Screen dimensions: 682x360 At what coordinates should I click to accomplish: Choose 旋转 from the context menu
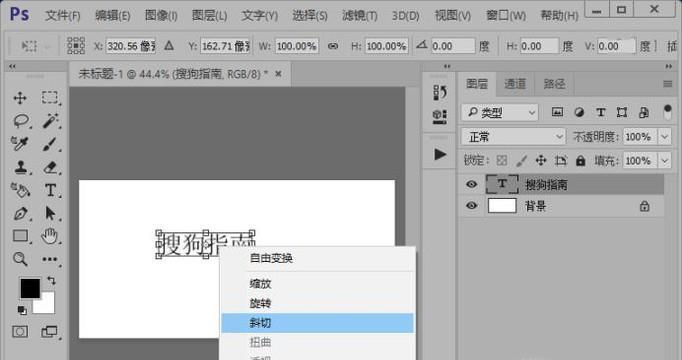click(x=318, y=303)
